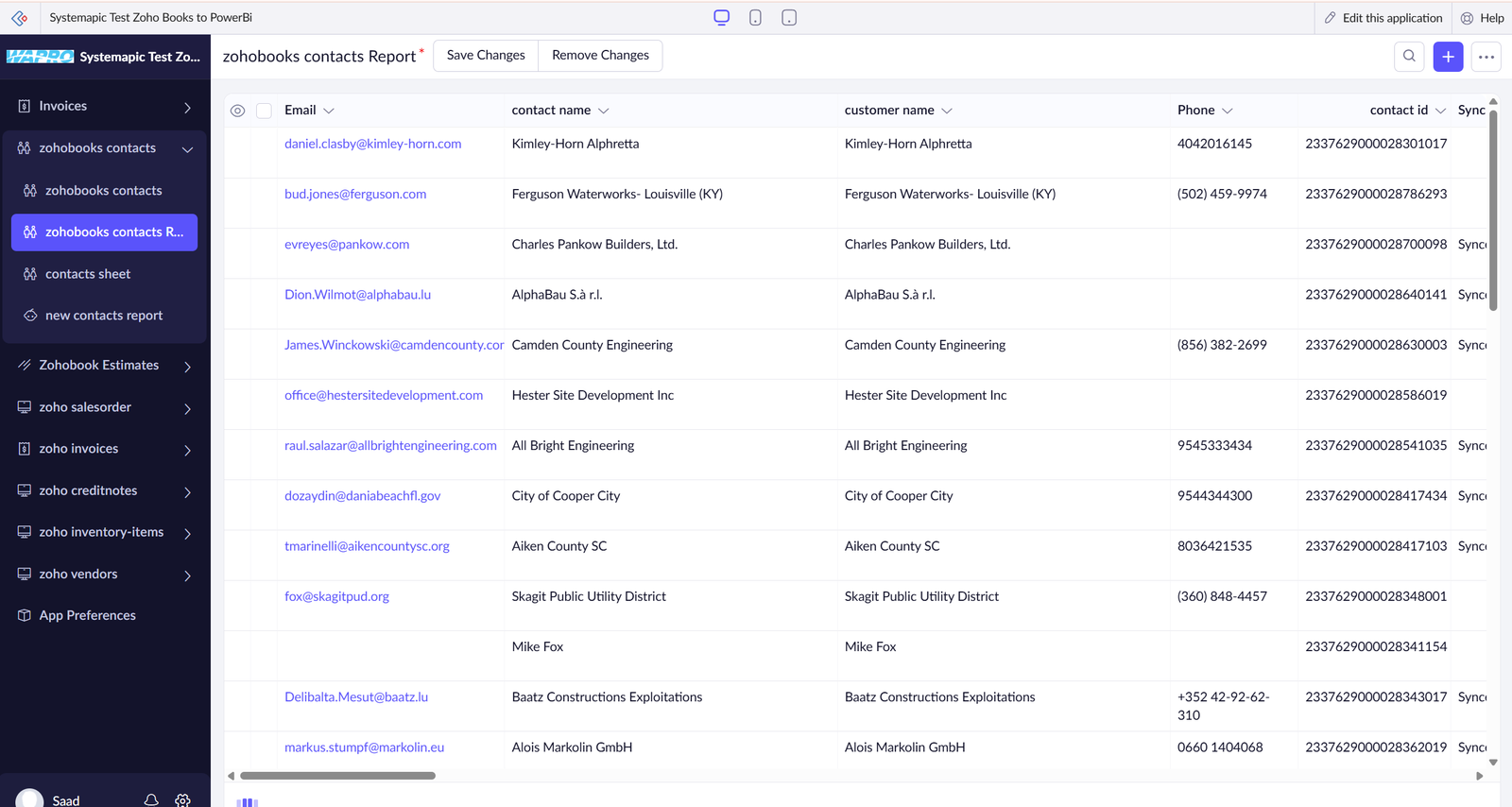Click contact name City of Cooper City
The width and height of the screenshot is (1512, 807).
(566, 496)
